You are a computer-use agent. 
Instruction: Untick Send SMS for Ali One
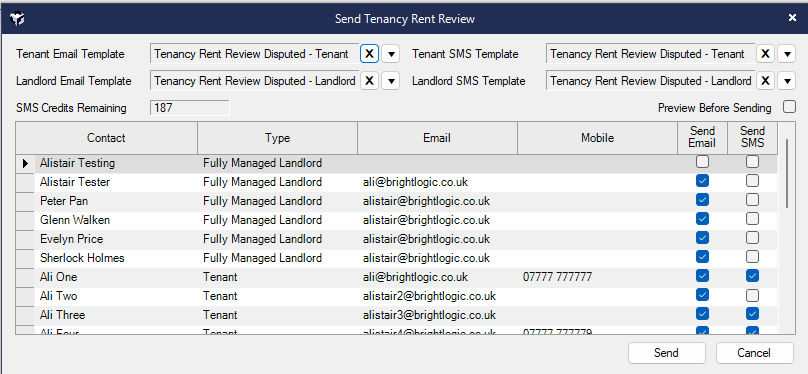752,276
